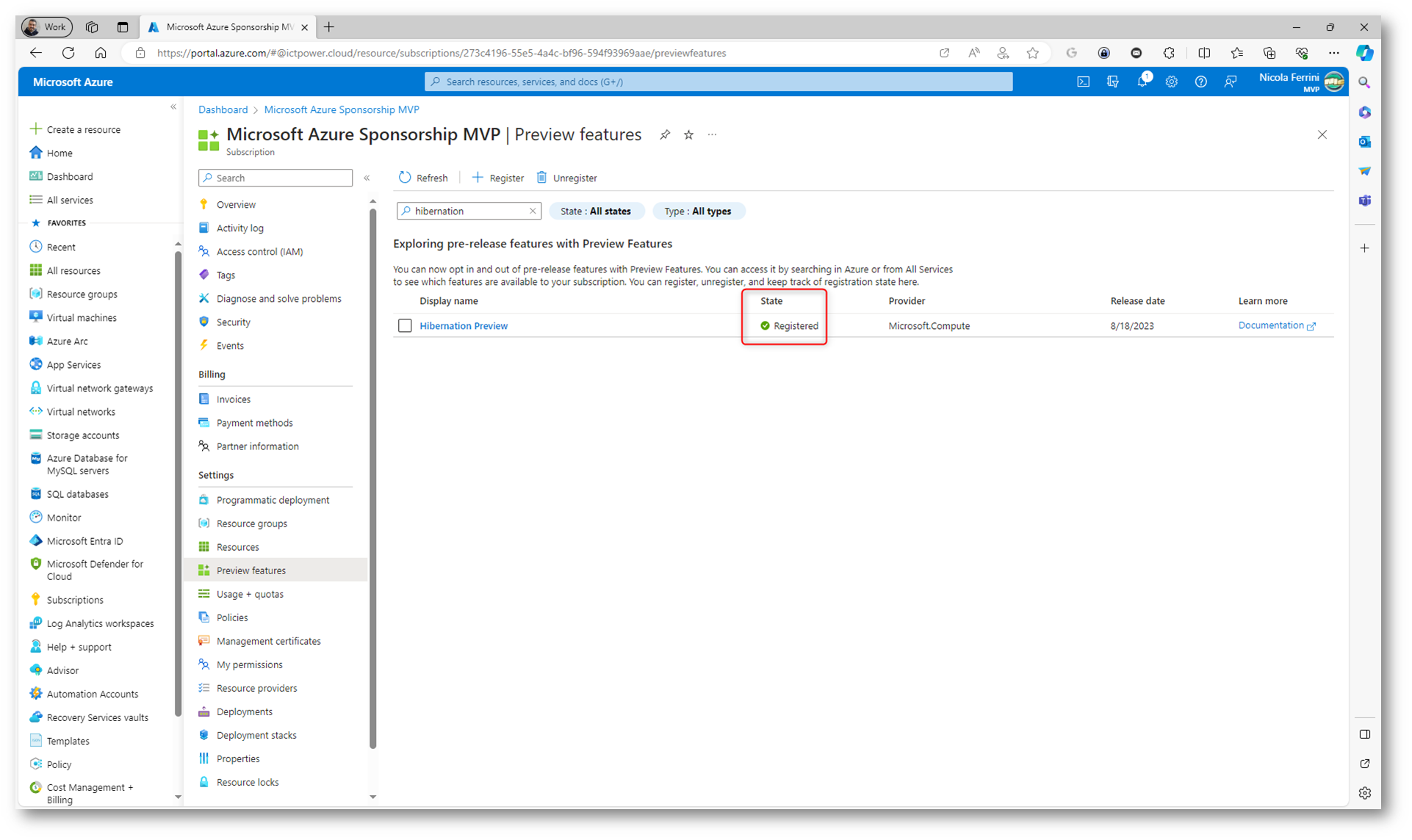Click the Register toolbar button
1412x840 pixels.
tap(498, 178)
